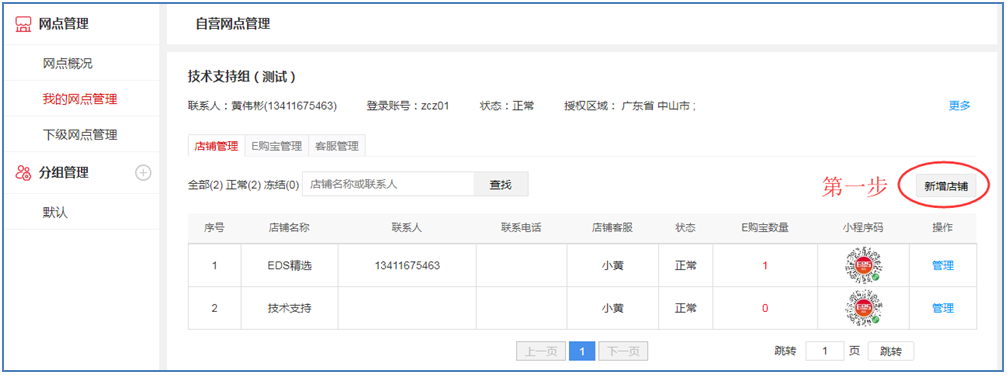Click E购宝数量 value 1 for EDS精选
Viewport: 1007px width, 376px height.
[765, 265]
